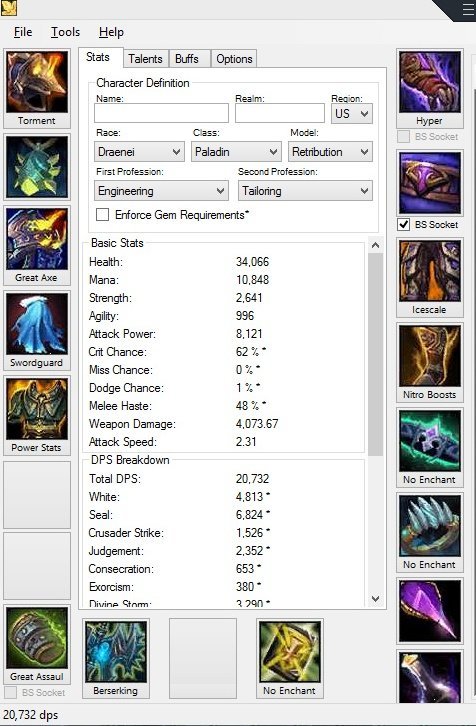The image size is (476, 726).
Task: Select the skull ring No Enchant slot
Action: [430, 448]
